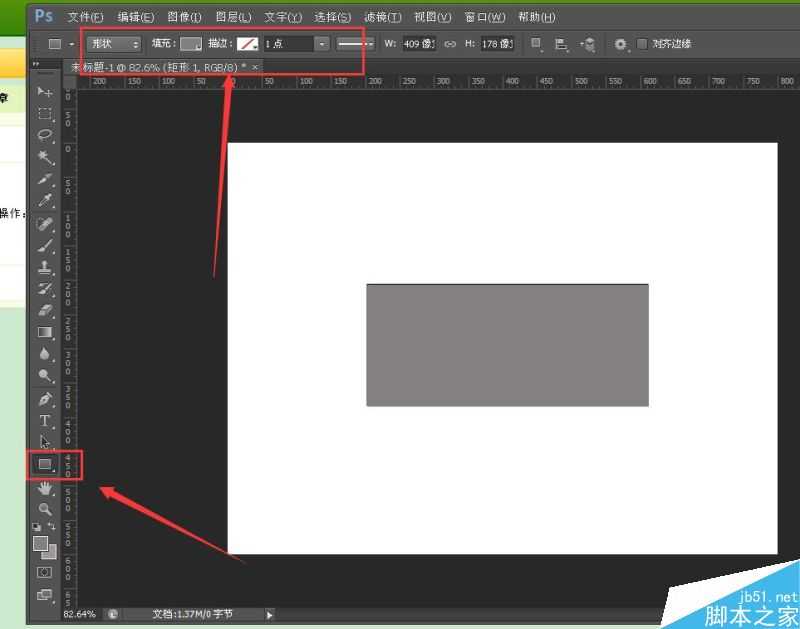Toggle Quick Mask mode
This screenshot has height=629, width=800.
click(45, 572)
